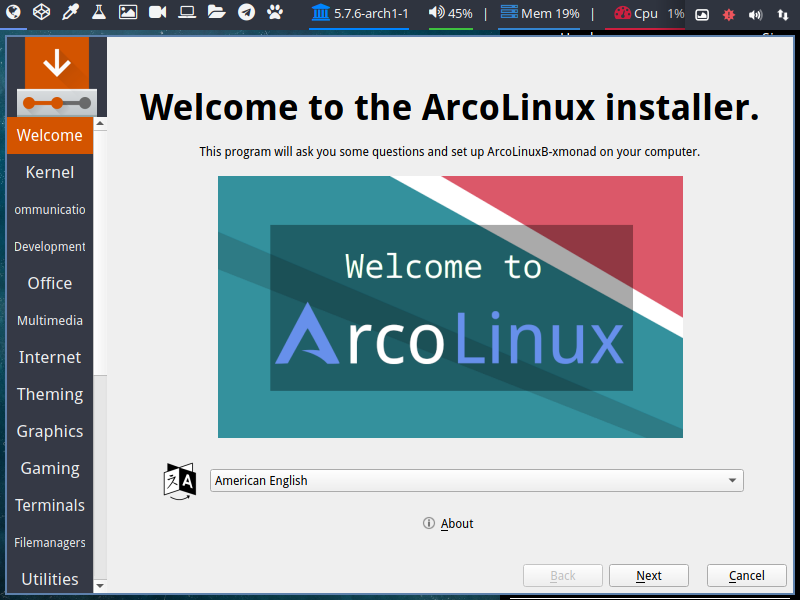The image size is (800, 600).
Task: Open the Telegram paper-plane icon
Action: (x=246, y=12)
